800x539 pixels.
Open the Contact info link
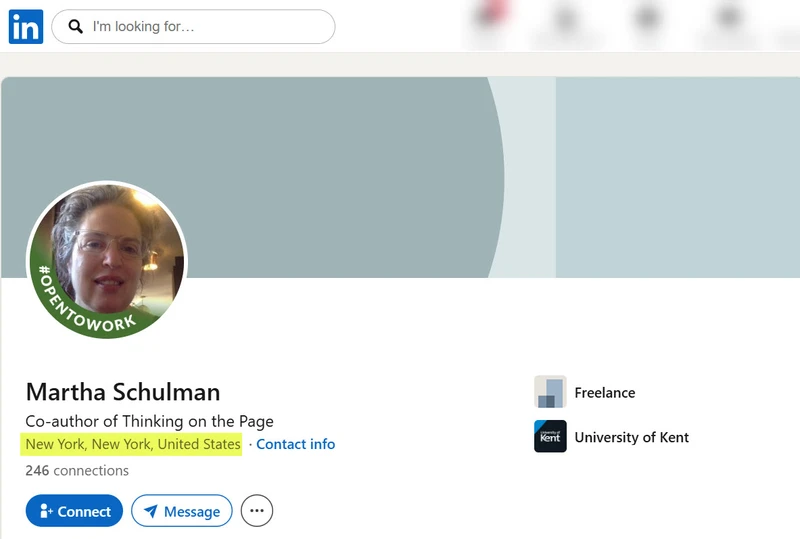[295, 444]
